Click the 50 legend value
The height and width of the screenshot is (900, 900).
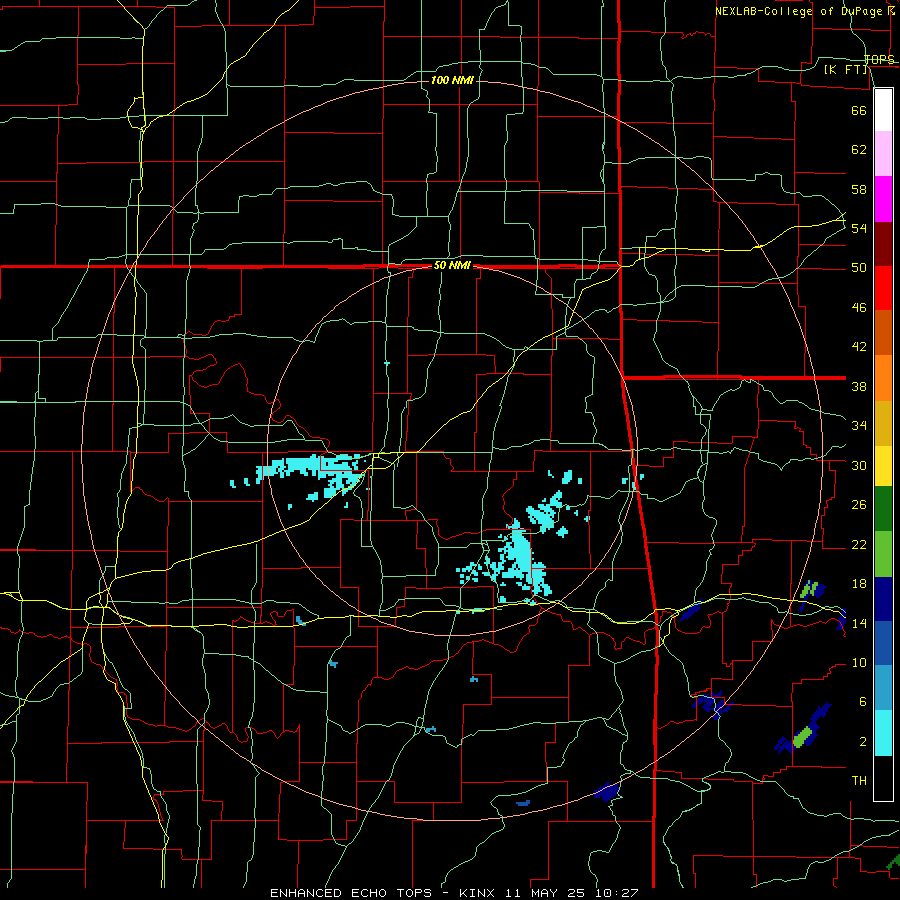pyautogui.click(x=859, y=268)
